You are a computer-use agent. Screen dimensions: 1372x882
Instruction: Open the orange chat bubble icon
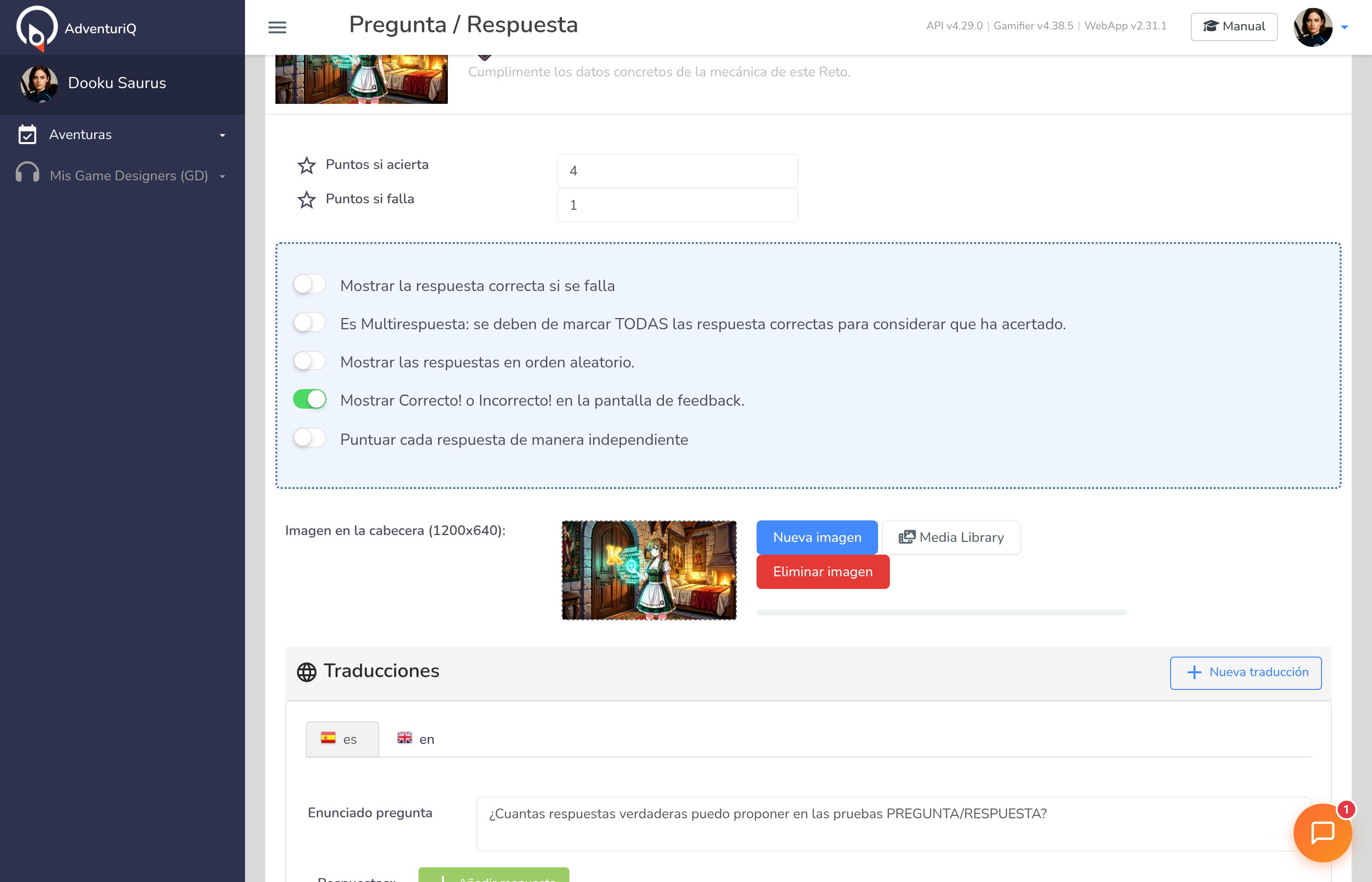1322,833
